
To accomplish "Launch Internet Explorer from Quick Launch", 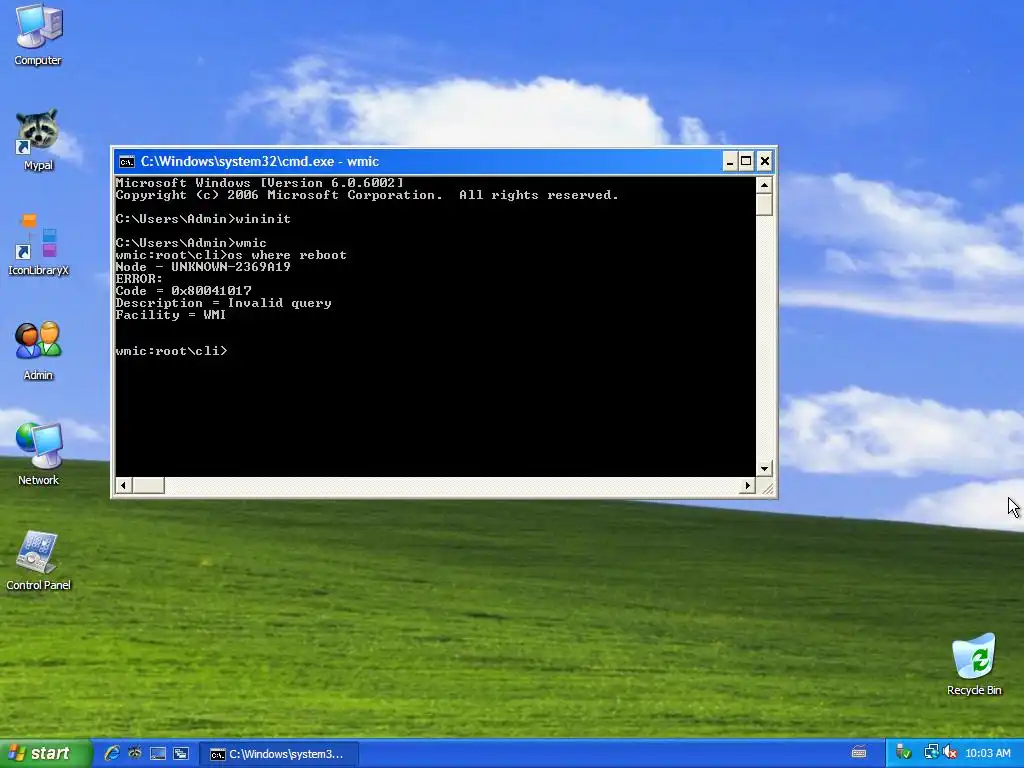I will (112, 754).
